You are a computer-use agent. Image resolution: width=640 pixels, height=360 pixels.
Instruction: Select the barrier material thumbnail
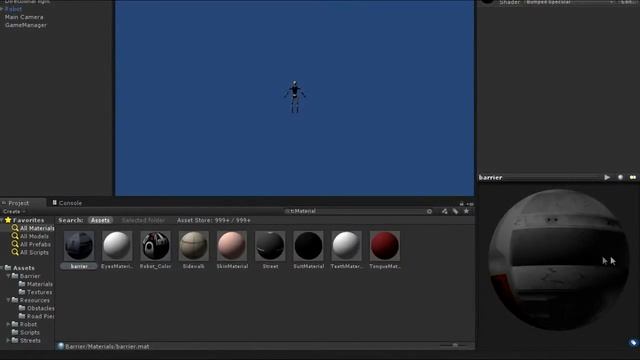coord(79,246)
